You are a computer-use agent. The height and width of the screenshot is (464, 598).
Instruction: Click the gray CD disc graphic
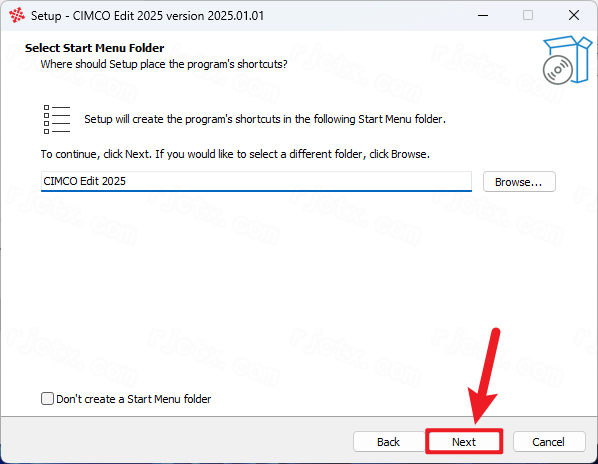click(558, 70)
